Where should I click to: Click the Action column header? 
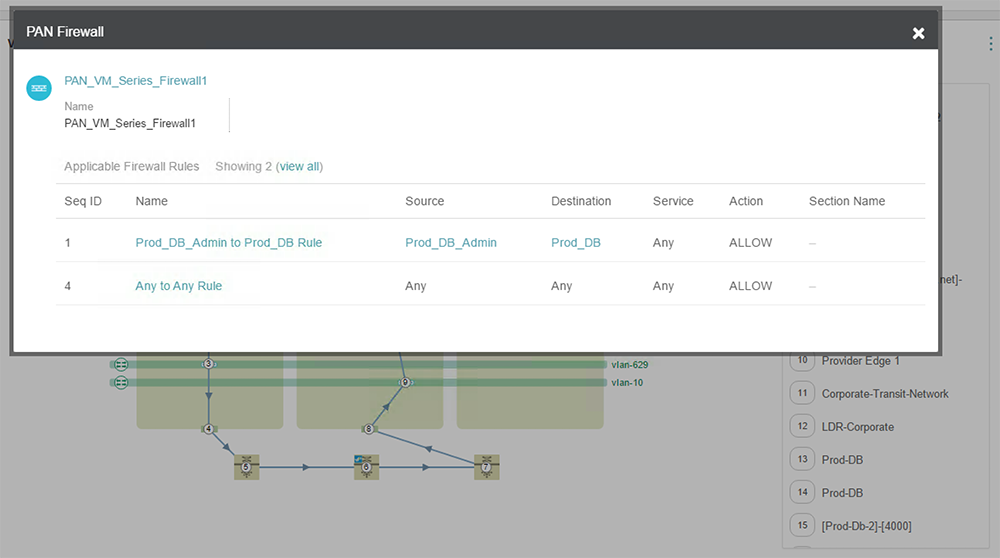point(746,201)
